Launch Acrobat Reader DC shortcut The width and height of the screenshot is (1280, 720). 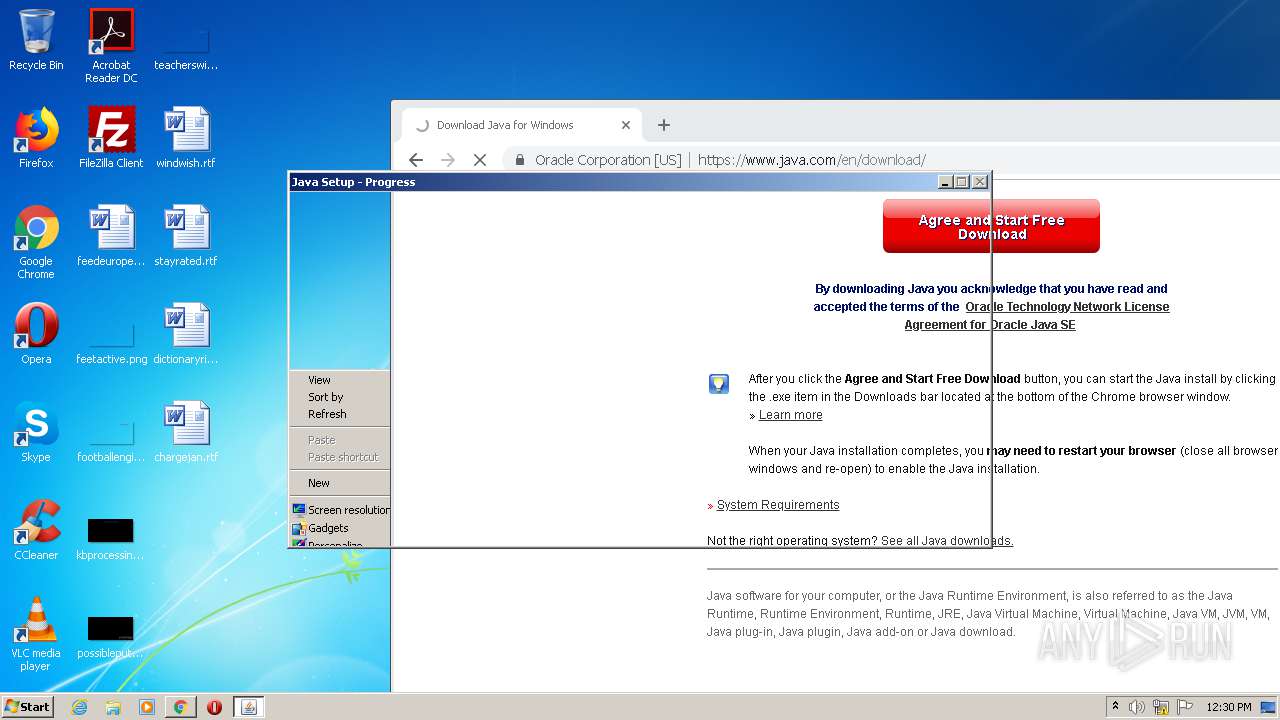[111, 46]
